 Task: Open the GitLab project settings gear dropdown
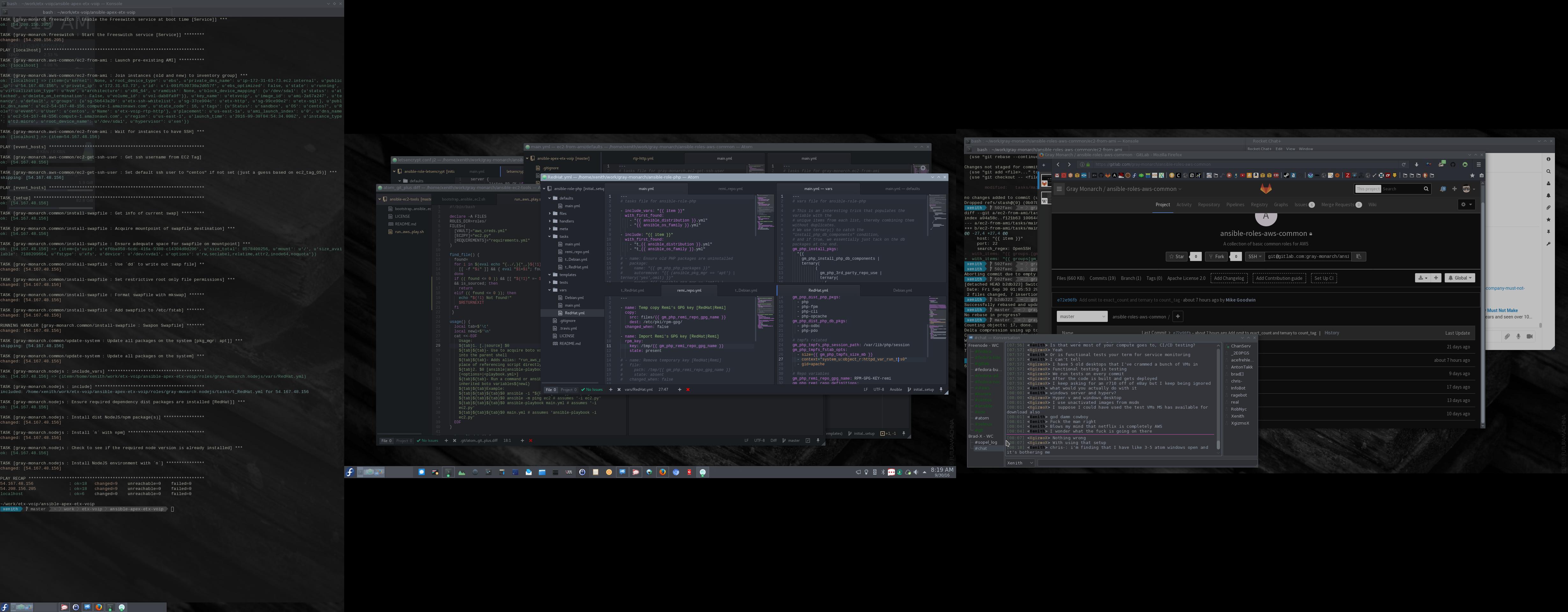[x=1466, y=205]
